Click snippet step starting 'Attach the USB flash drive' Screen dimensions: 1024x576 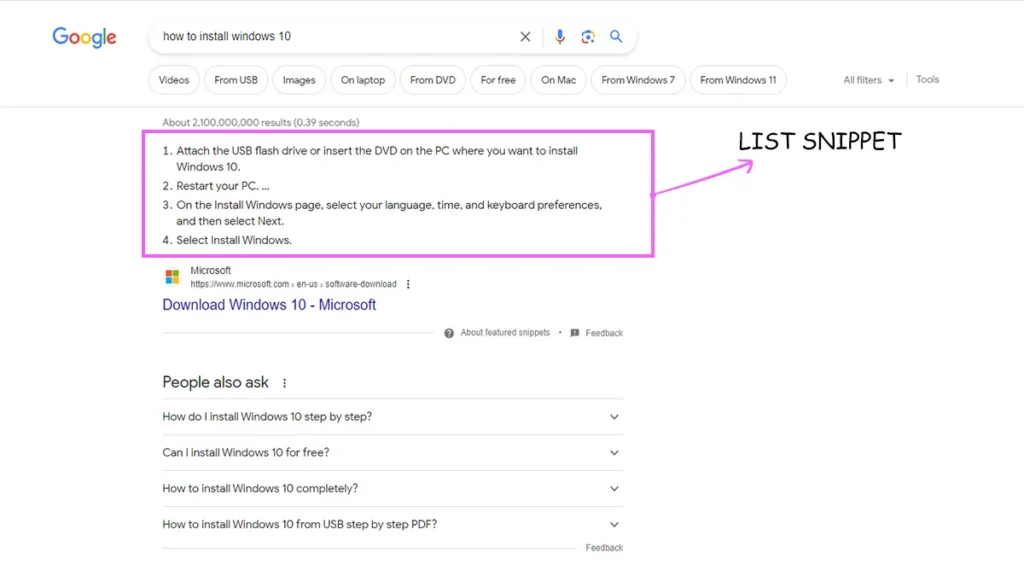pyautogui.click(x=377, y=159)
